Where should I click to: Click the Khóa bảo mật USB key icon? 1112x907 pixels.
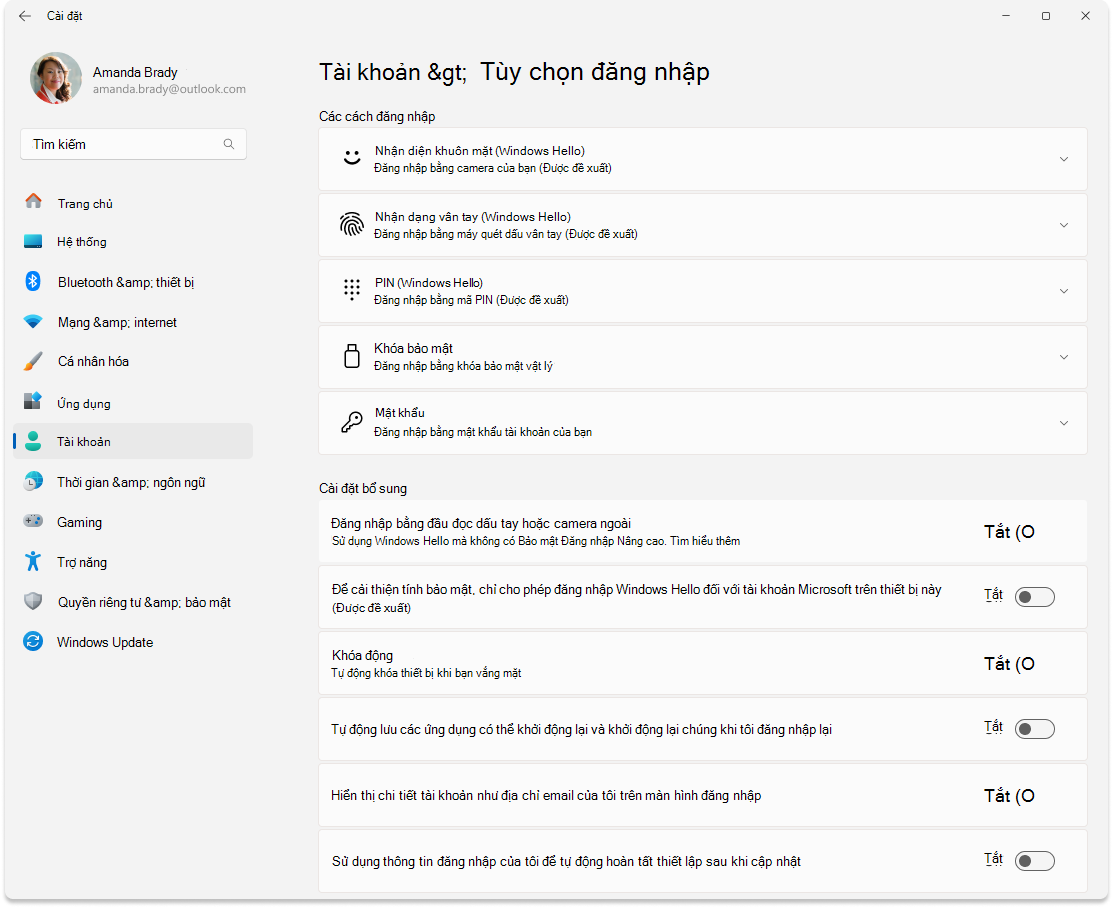pos(352,356)
